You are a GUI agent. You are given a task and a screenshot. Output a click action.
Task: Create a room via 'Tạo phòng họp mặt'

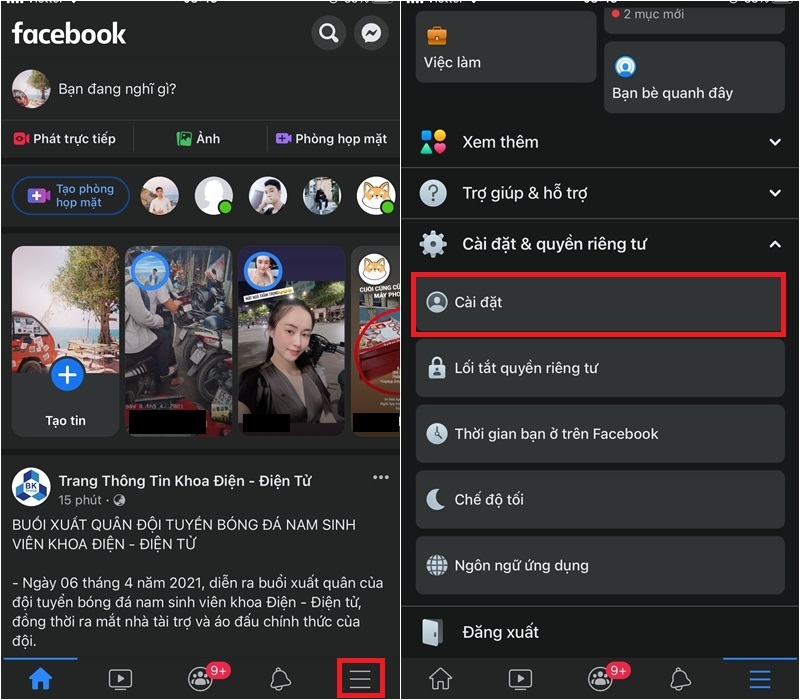(71, 195)
